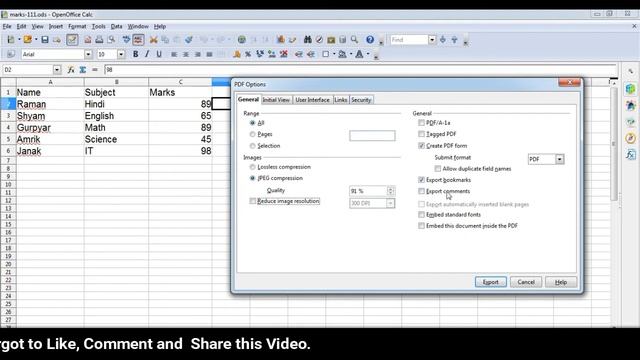Open the Format menu
This screenshot has height=360, width=640.
[x=77, y=27]
